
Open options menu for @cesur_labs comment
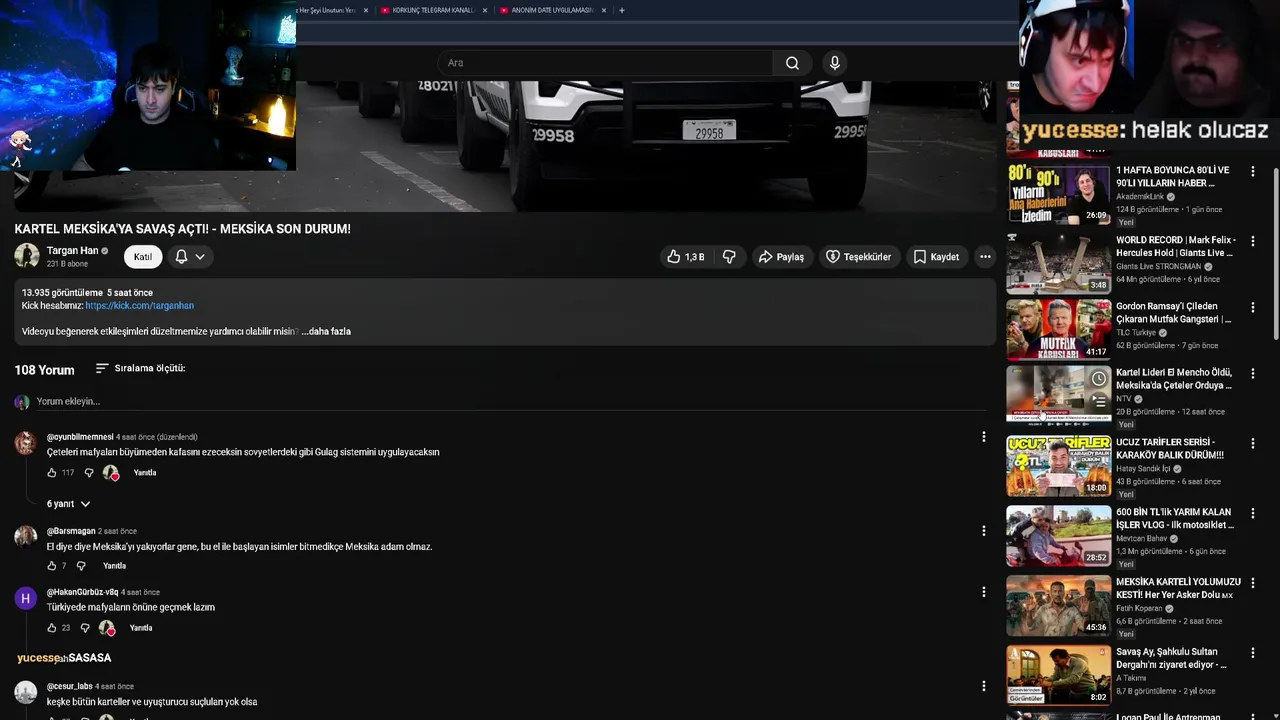(983, 686)
